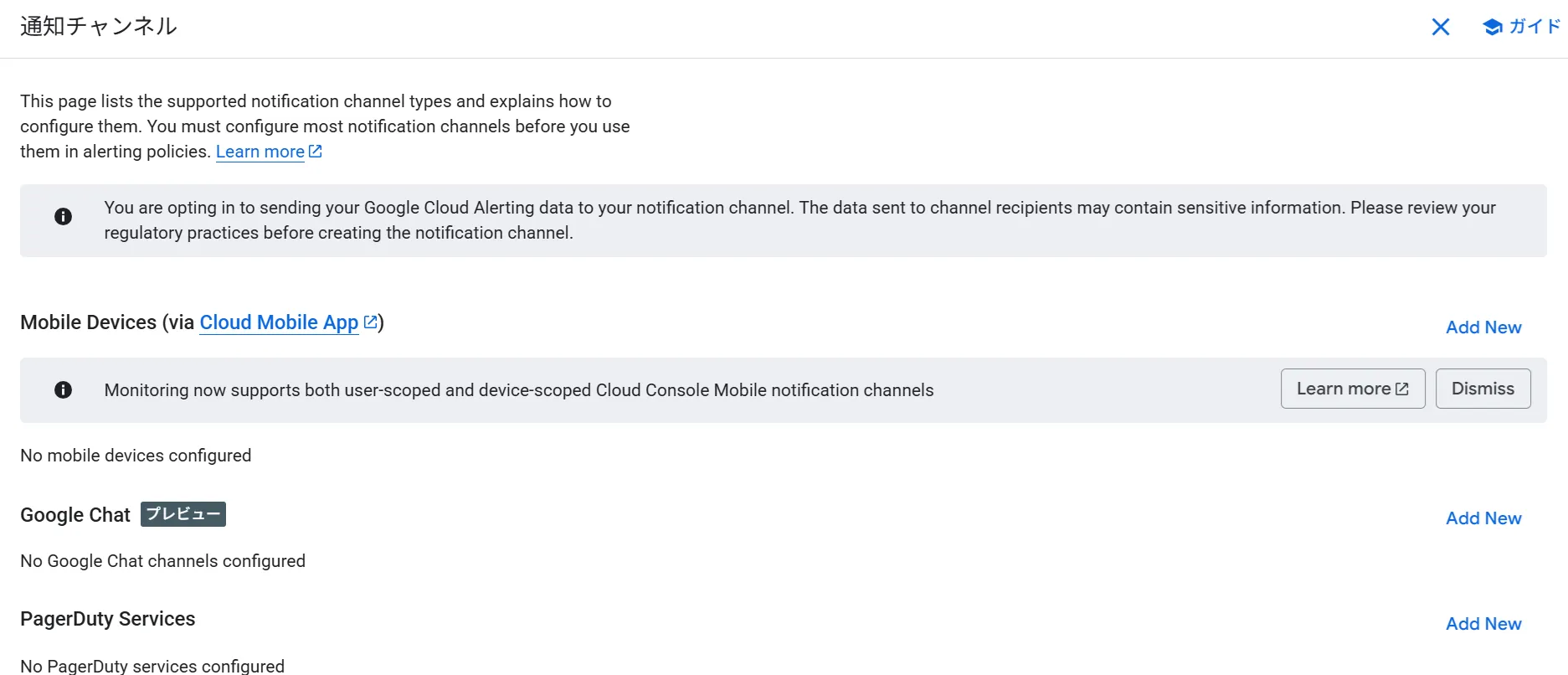Click the external-link icon beside Cloud Mobile App
Screen dimensions: 1568x675
370,322
